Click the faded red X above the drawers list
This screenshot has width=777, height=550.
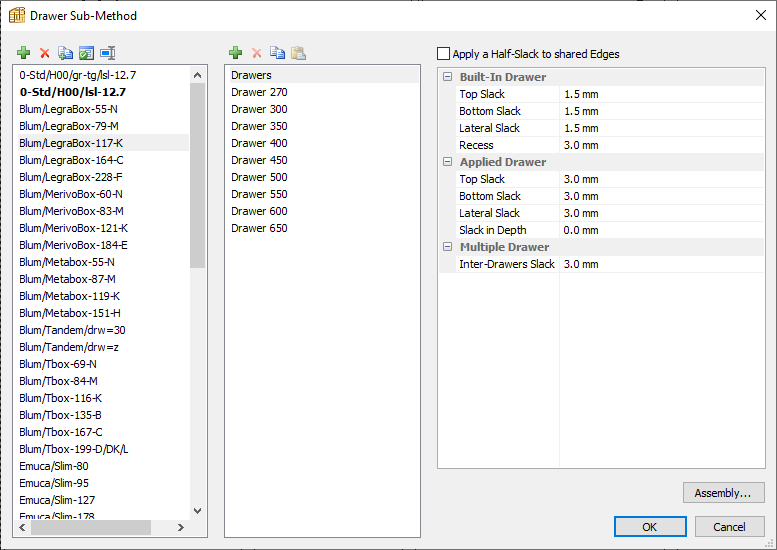coord(257,53)
